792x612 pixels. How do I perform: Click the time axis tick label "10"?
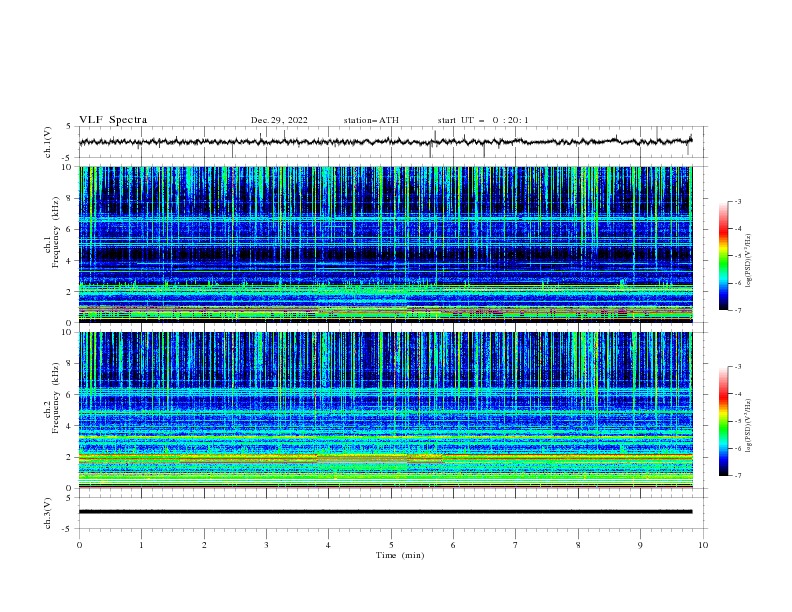pos(703,545)
